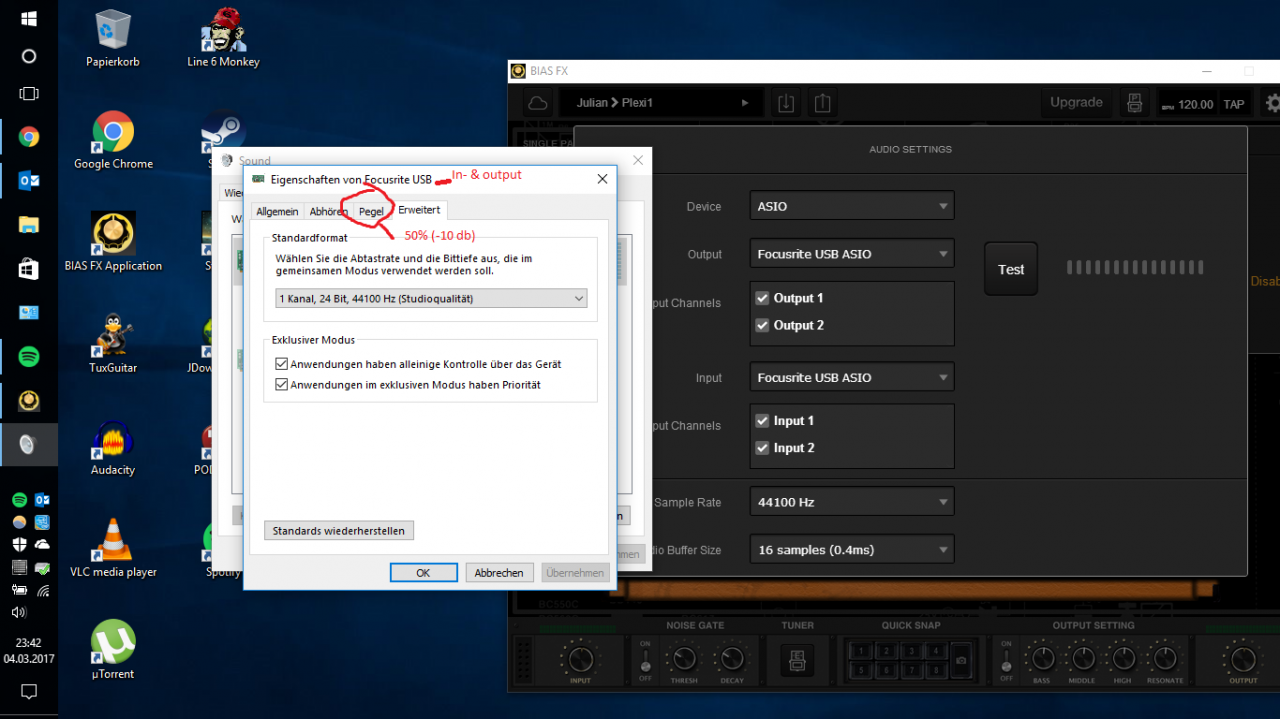Switch to the Pegel tab
This screenshot has width=1280, height=719.
tap(371, 211)
